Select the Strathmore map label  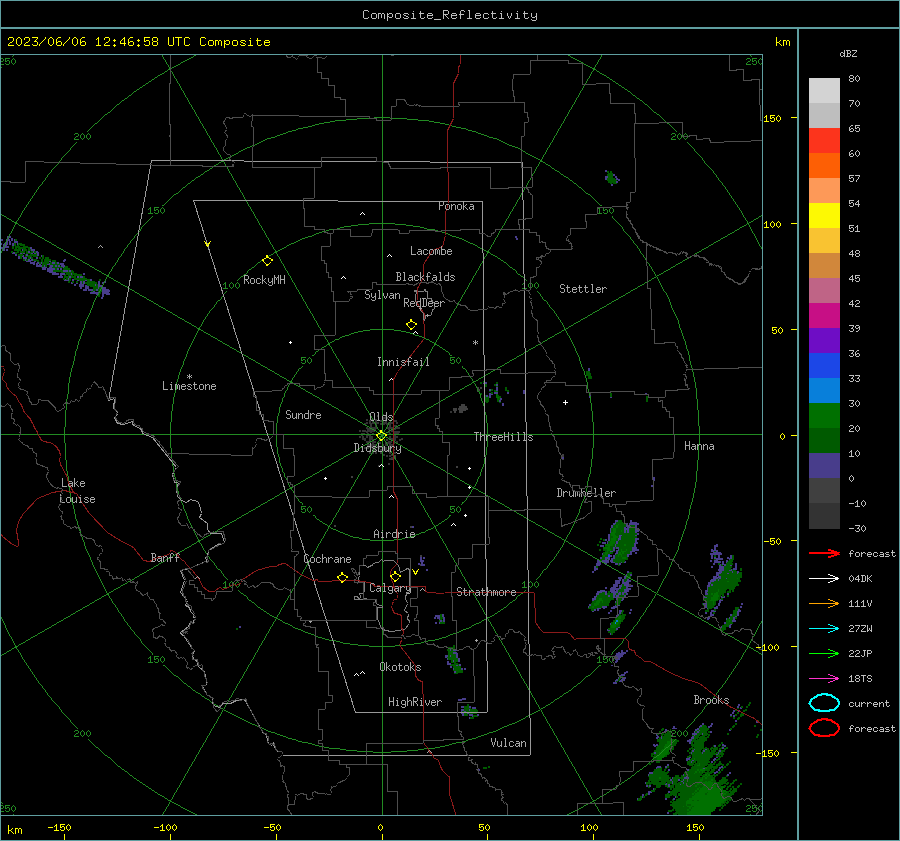point(486,592)
